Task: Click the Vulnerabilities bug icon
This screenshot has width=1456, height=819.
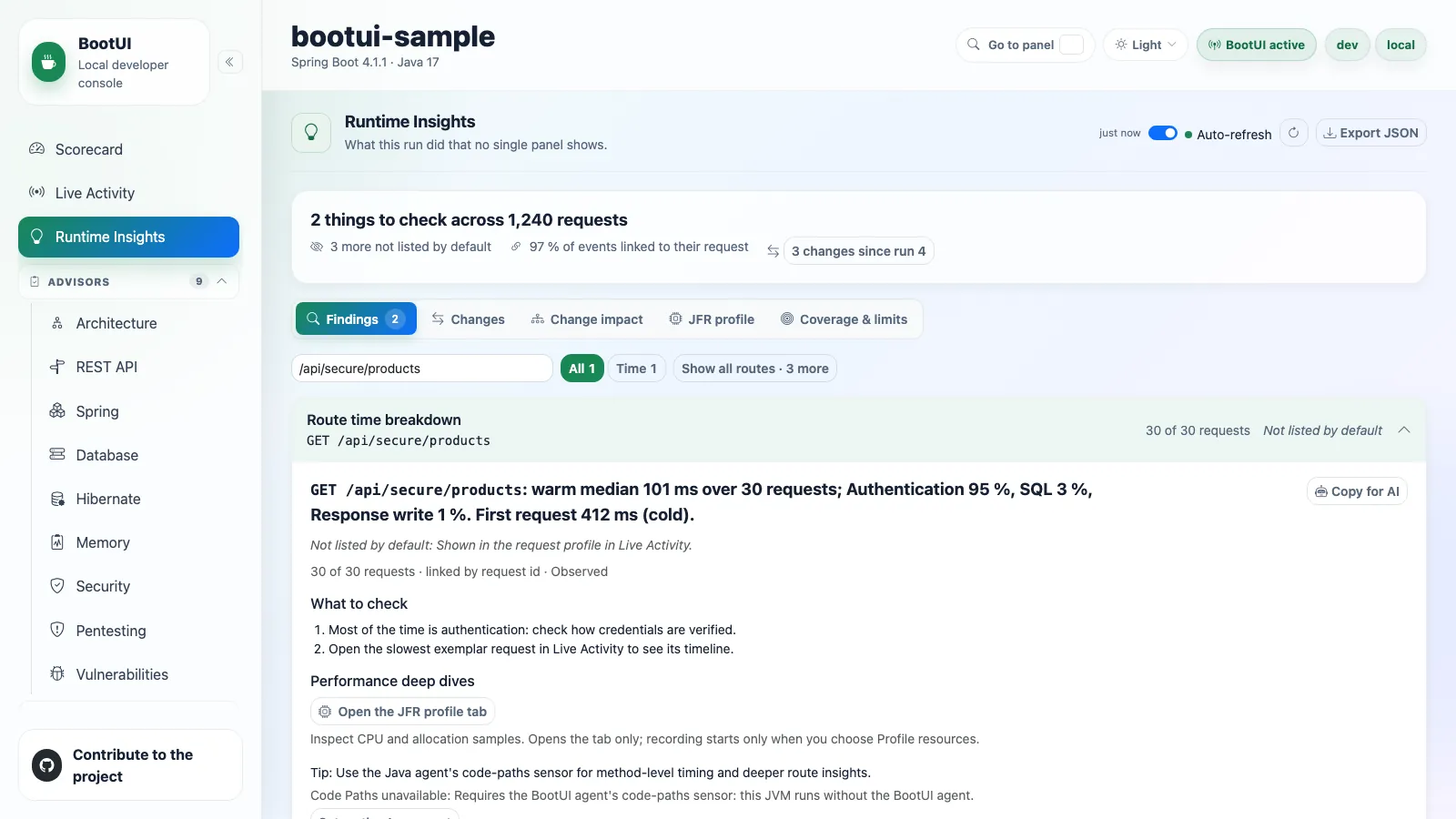Action: [x=57, y=673]
